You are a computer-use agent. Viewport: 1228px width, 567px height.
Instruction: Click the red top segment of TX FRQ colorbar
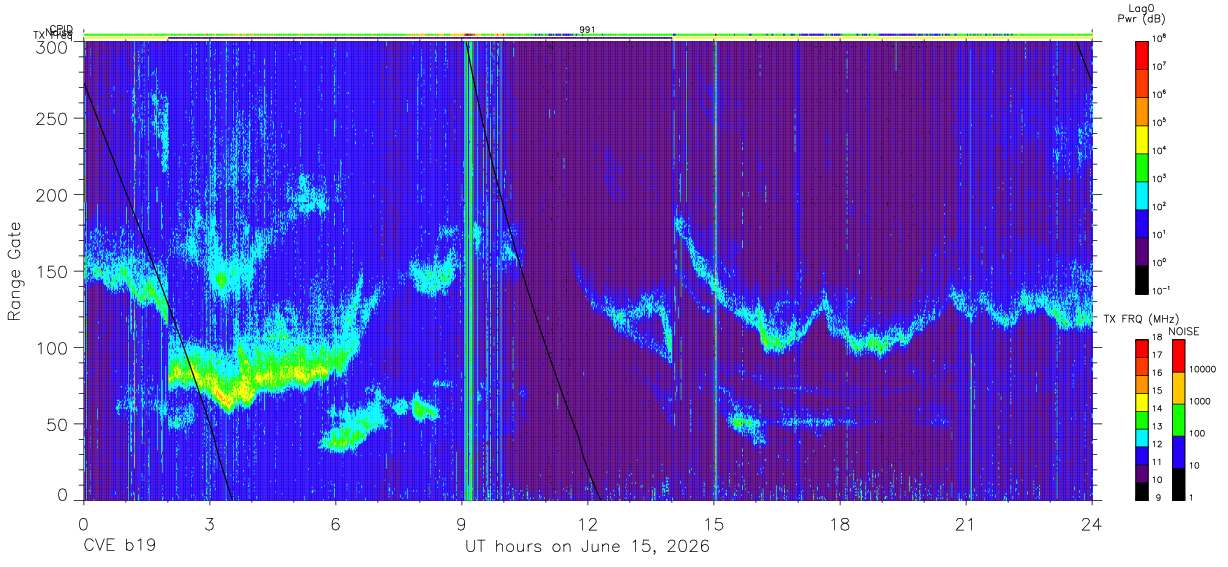(x=1143, y=349)
